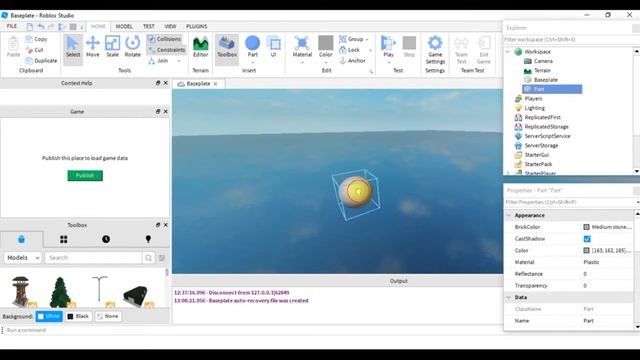
Task: Open the UI insert tool
Action: [273, 47]
